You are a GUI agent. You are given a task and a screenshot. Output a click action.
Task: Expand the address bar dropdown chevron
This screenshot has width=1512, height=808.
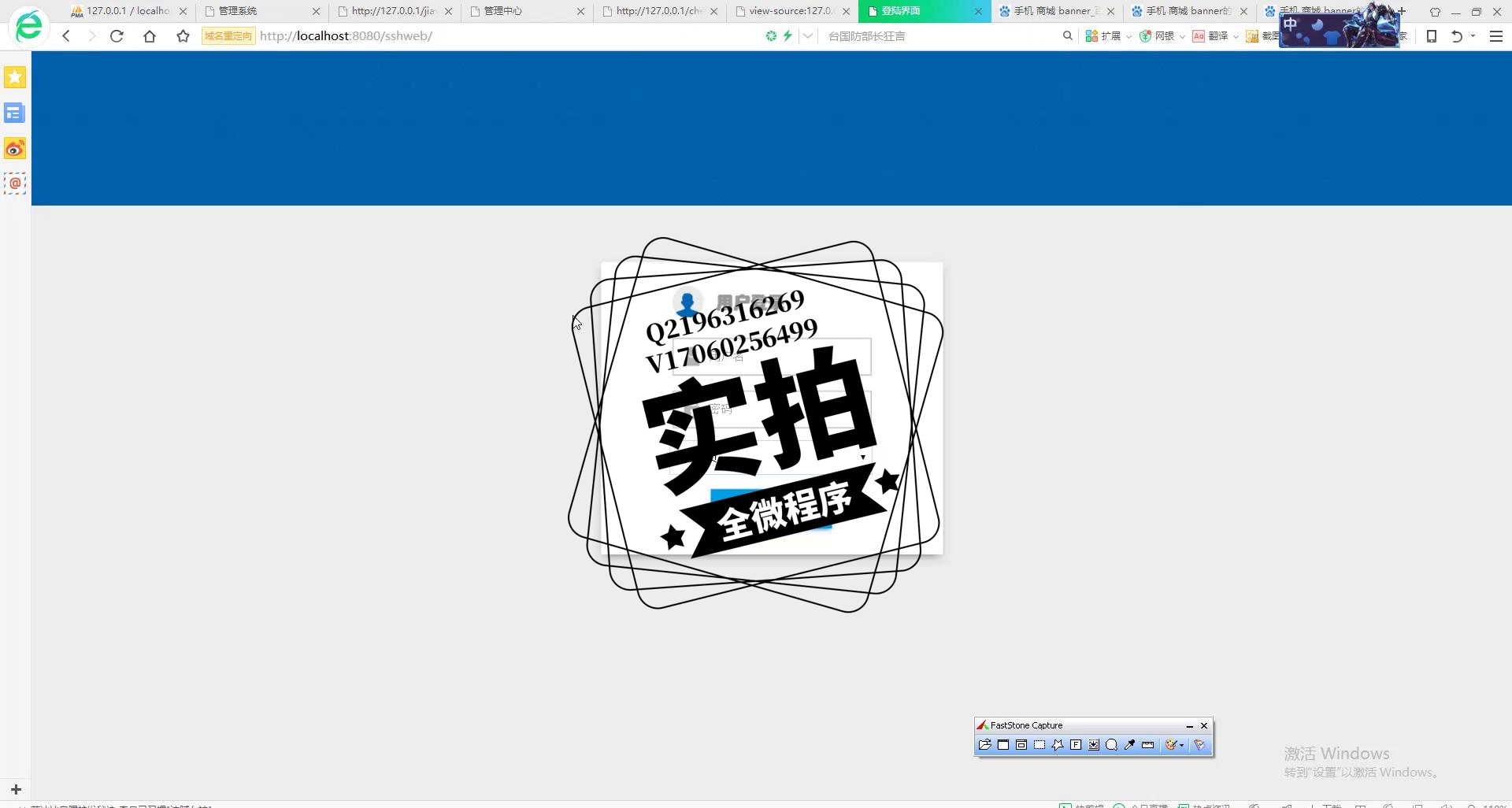[808, 35]
